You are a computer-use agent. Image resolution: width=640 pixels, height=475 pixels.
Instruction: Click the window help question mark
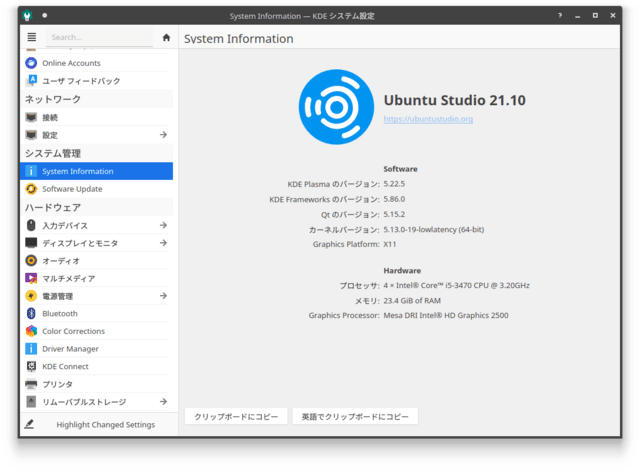pos(560,16)
